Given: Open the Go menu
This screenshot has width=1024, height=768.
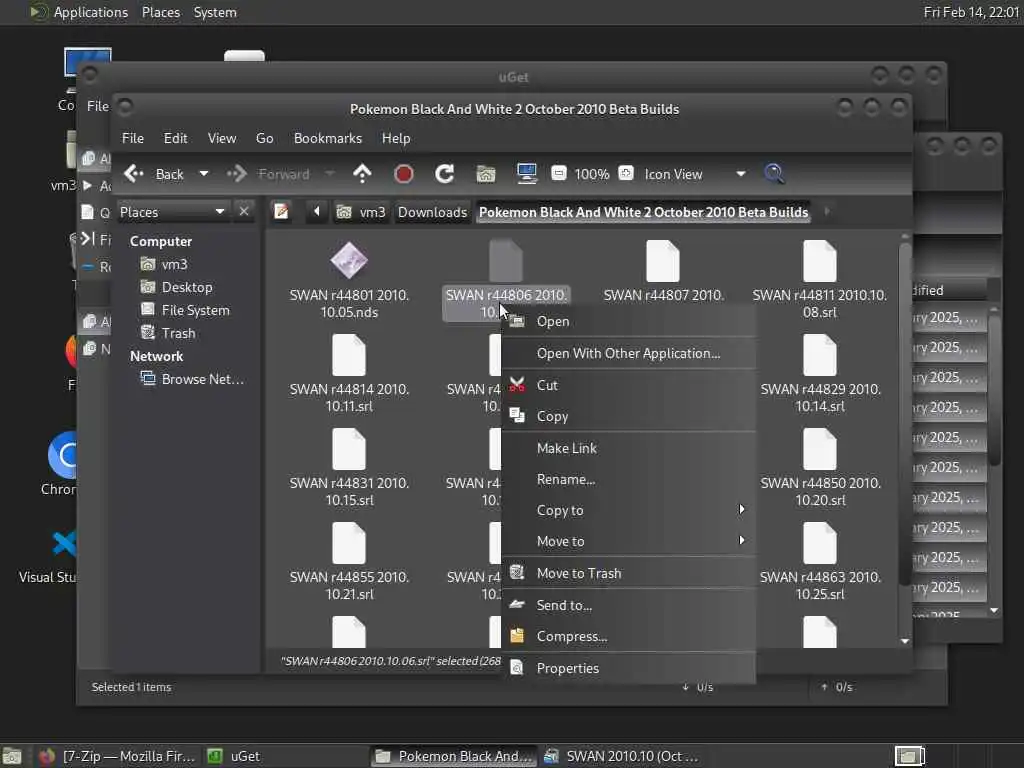Looking at the screenshot, I should [264, 138].
